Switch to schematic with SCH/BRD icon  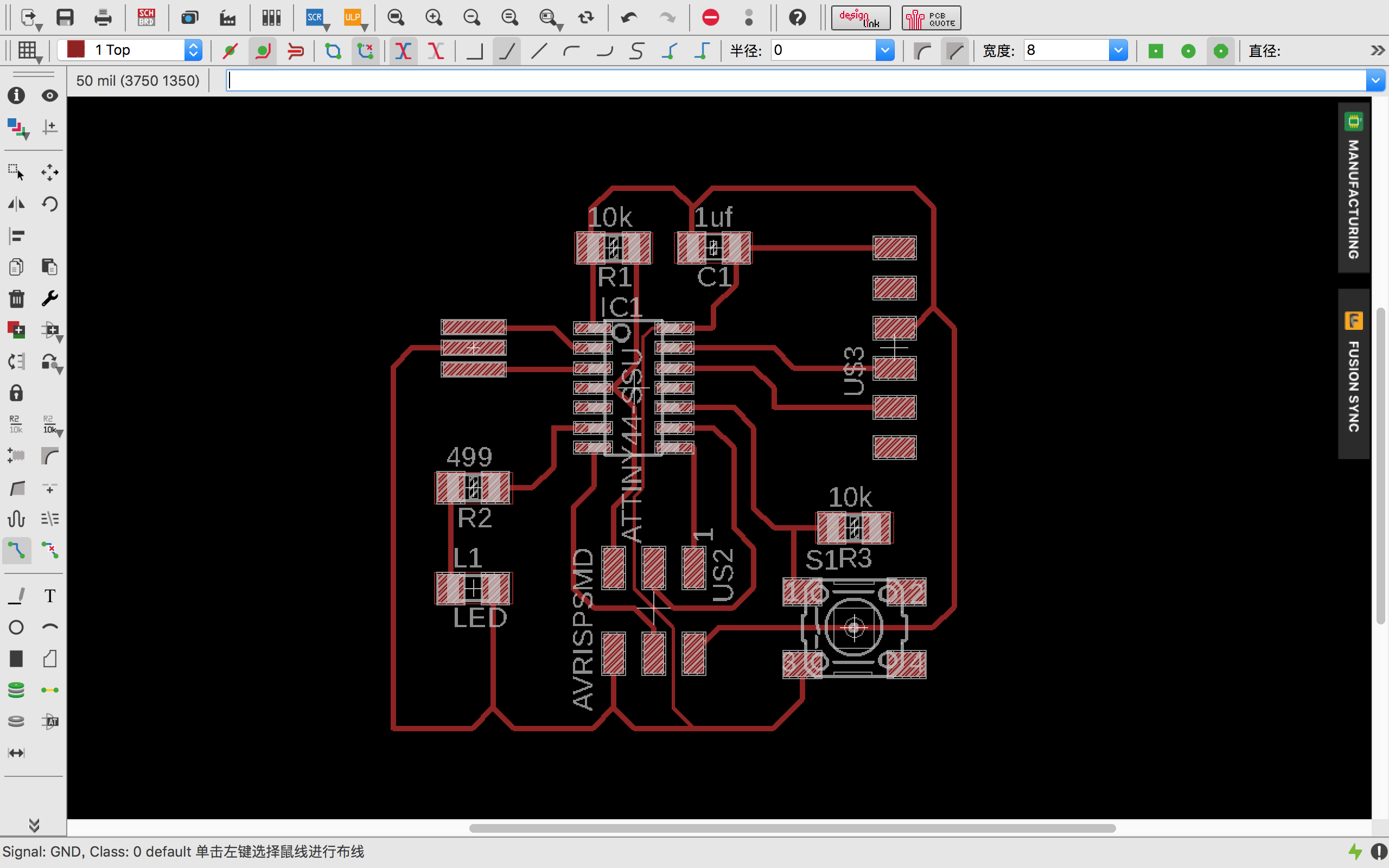(146, 17)
